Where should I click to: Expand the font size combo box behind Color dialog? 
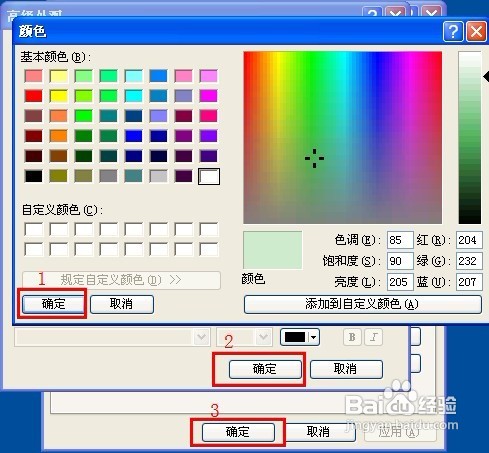(263, 337)
